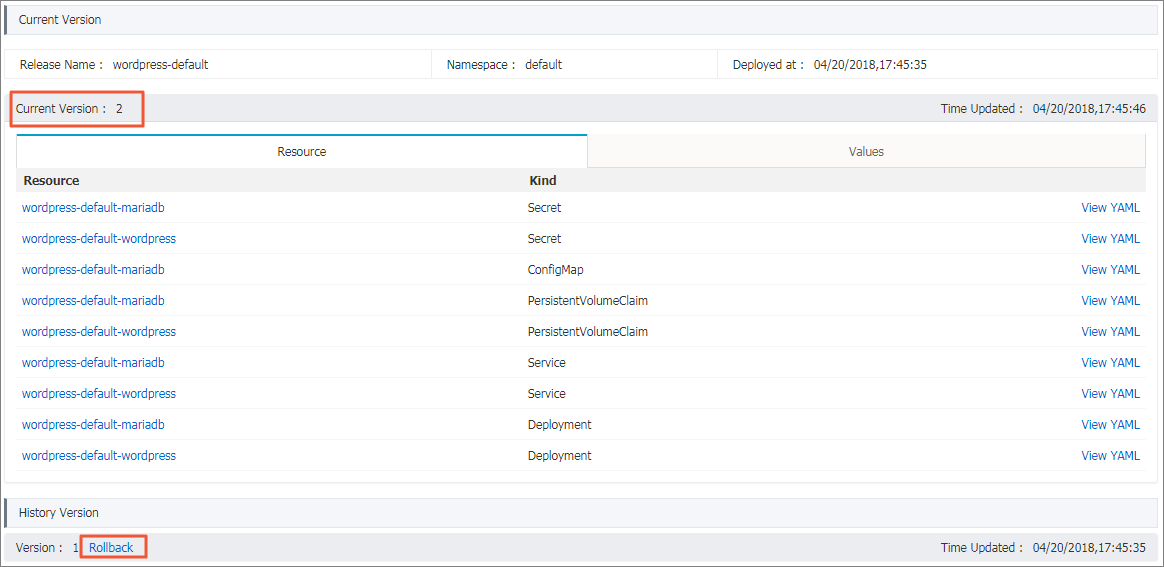This screenshot has width=1164, height=567.
Task: View YAML for mariadb PersistentVolumeClaim
Action: click(x=1110, y=301)
